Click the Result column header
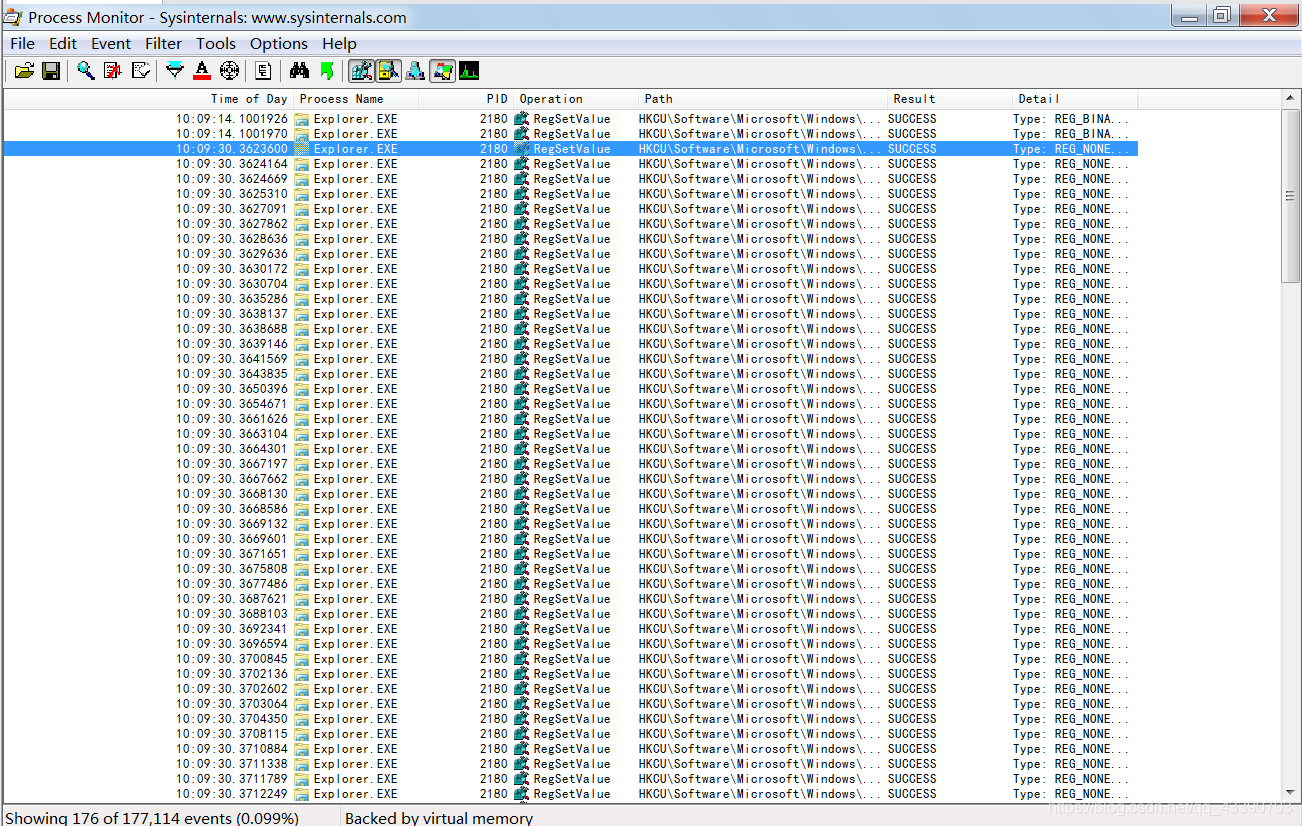The height and width of the screenshot is (826, 1302). [950, 99]
